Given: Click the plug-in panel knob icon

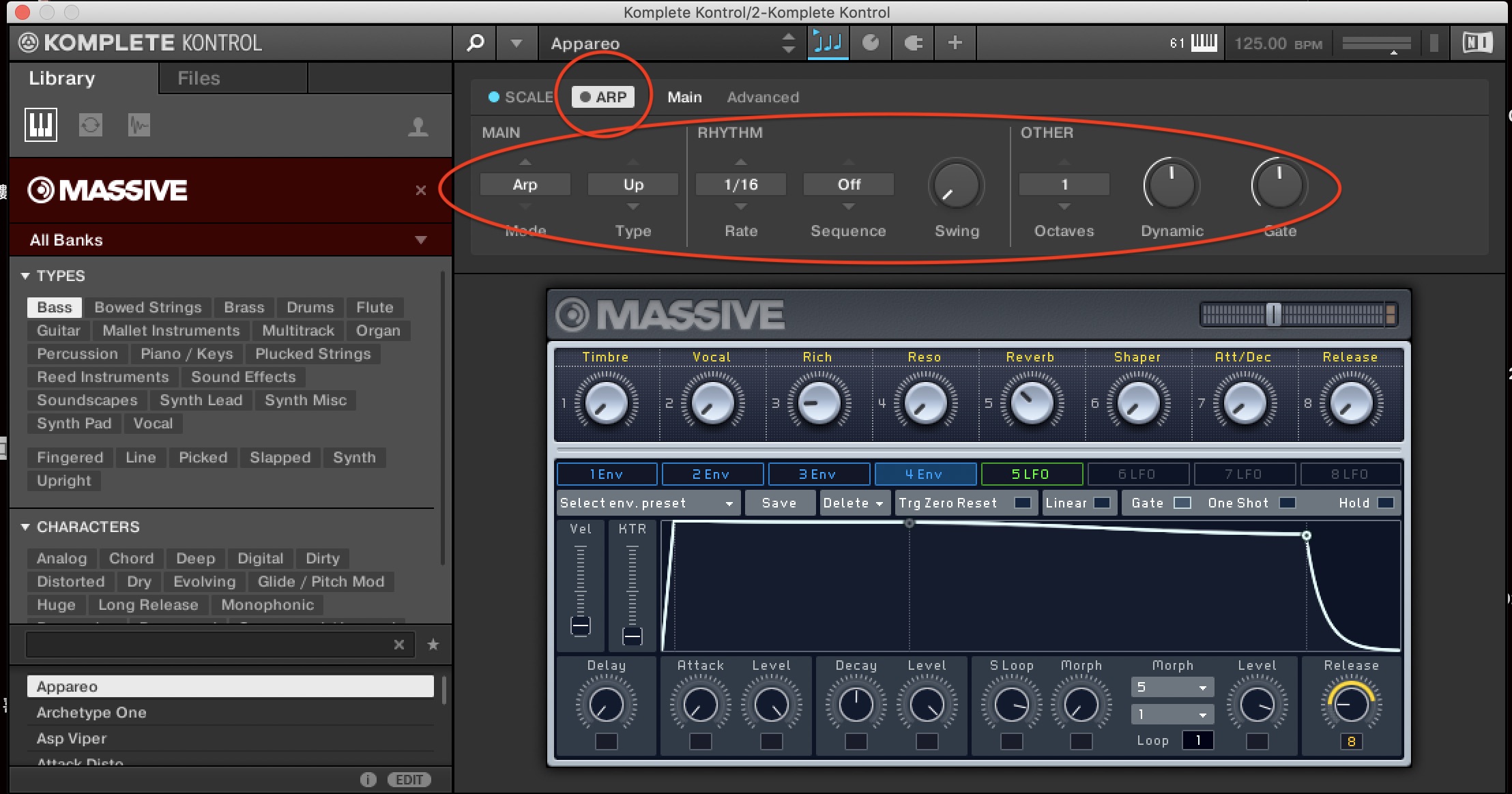Looking at the screenshot, I should click(x=871, y=43).
